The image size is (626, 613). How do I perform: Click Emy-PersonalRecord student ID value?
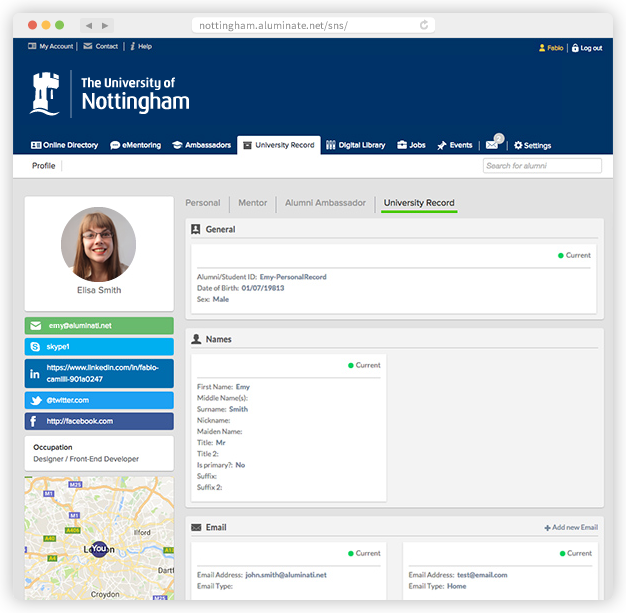coord(293,277)
